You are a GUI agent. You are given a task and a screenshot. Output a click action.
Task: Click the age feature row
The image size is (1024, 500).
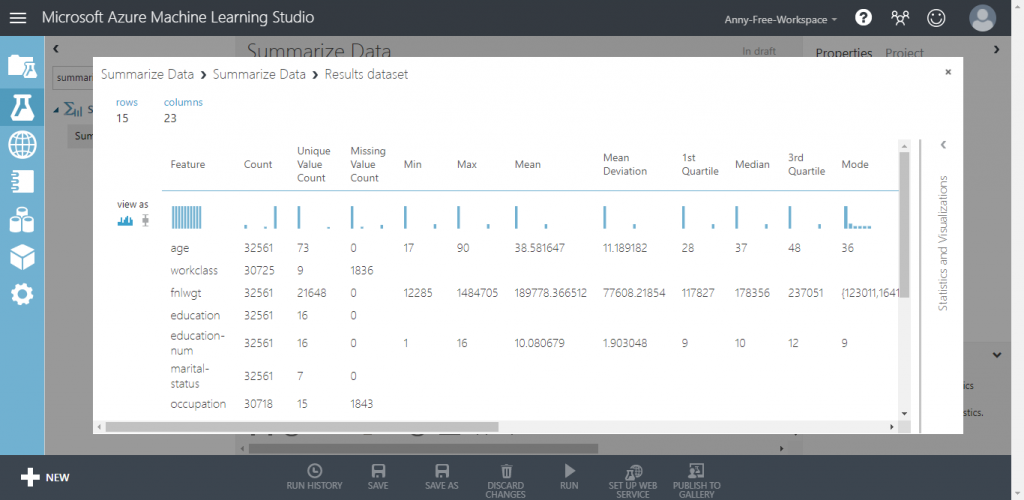(530, 249)
